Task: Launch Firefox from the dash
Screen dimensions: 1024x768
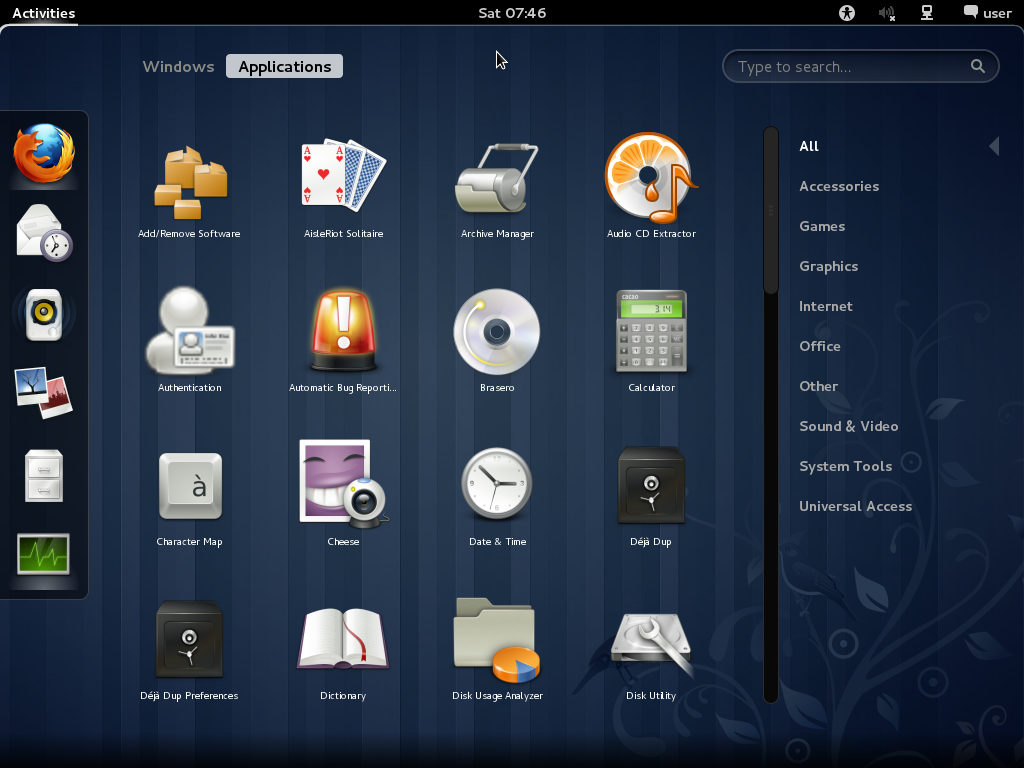Action: pos(44,153)
